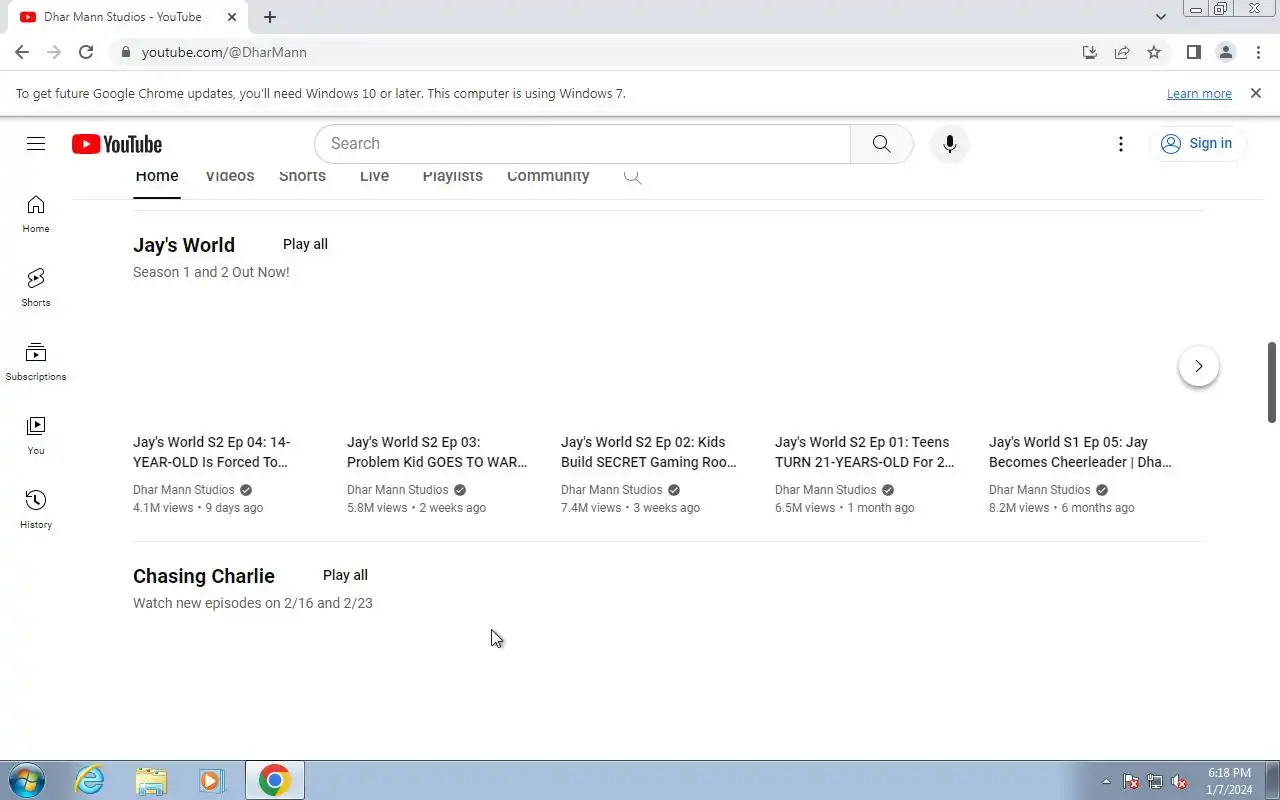Open a new browser tab

(x=270, y=17)
